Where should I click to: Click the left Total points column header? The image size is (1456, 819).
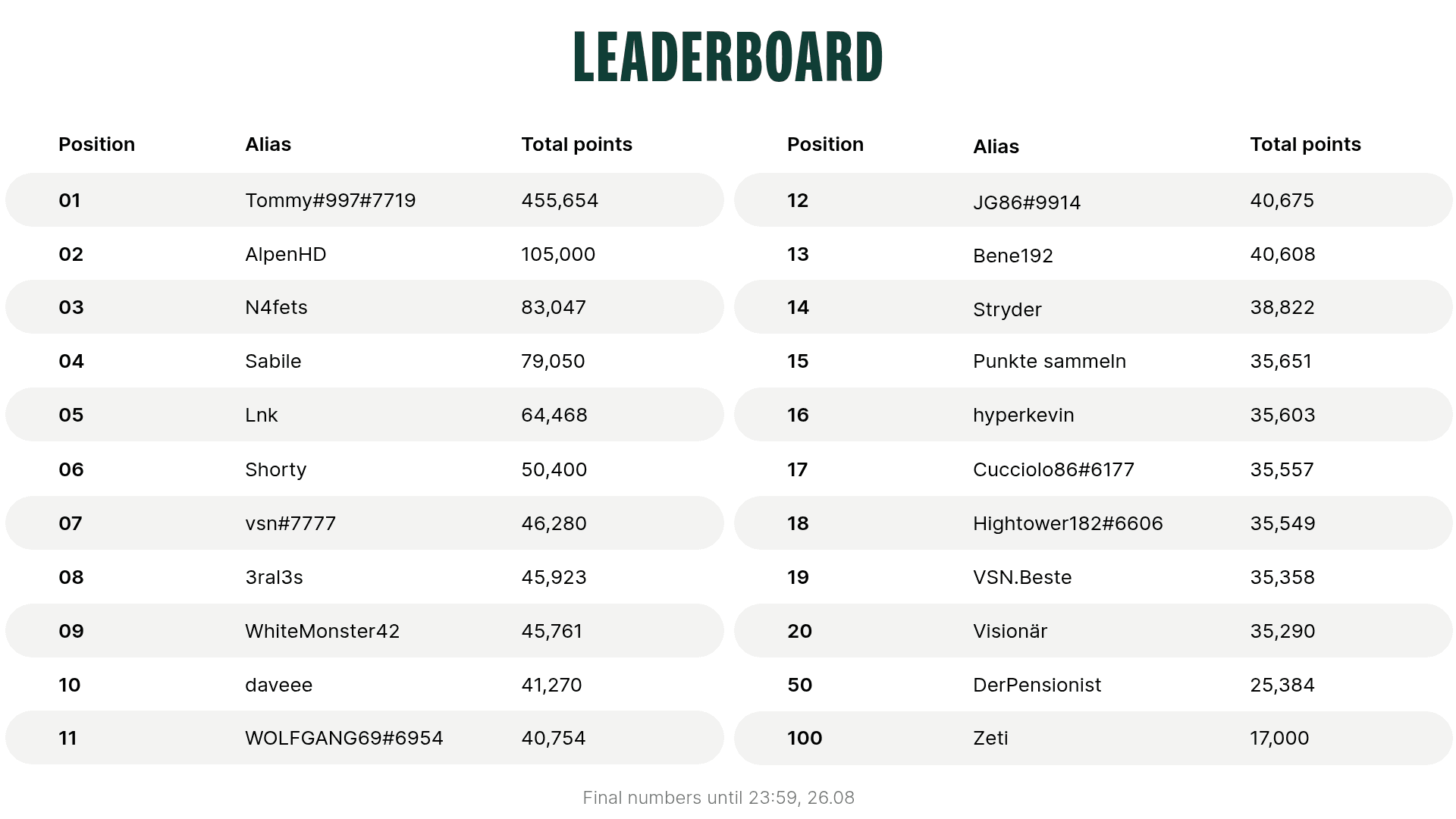pos(576,145)
